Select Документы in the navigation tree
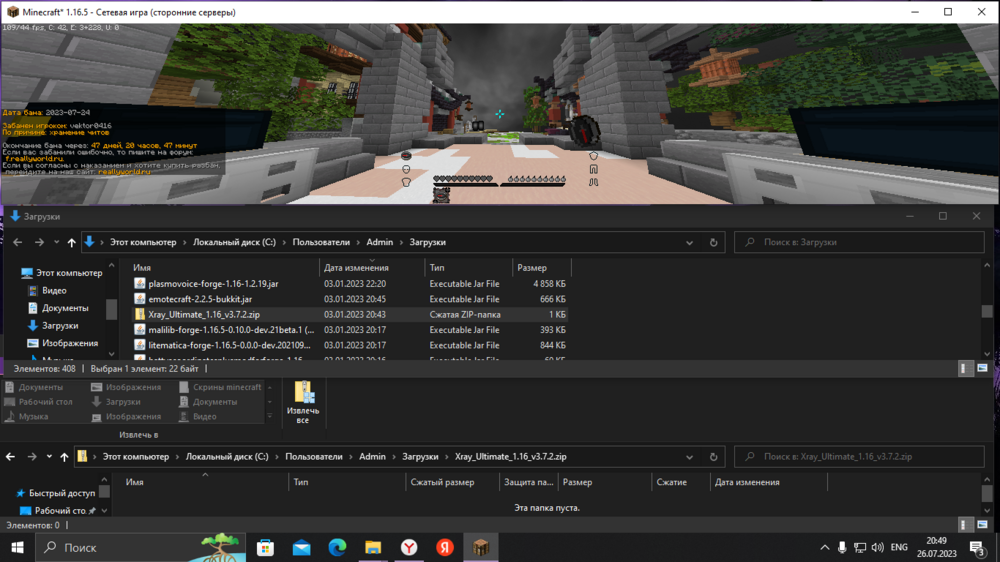Screen dimensions: 1000x562 click(x=65, y=308)
